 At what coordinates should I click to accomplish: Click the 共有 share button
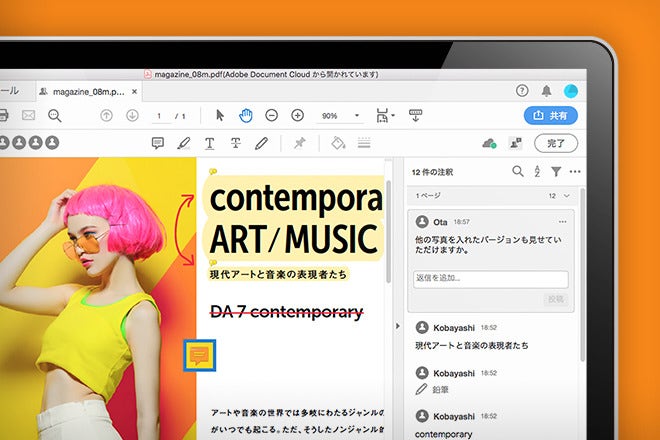point(551,115)
